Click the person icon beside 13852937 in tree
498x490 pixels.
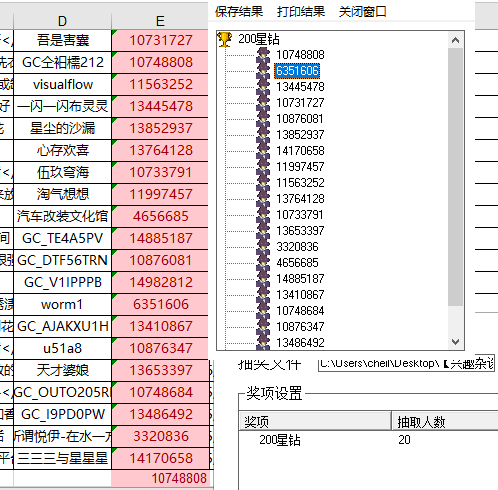pyautogui.click(x=263, y=135)
